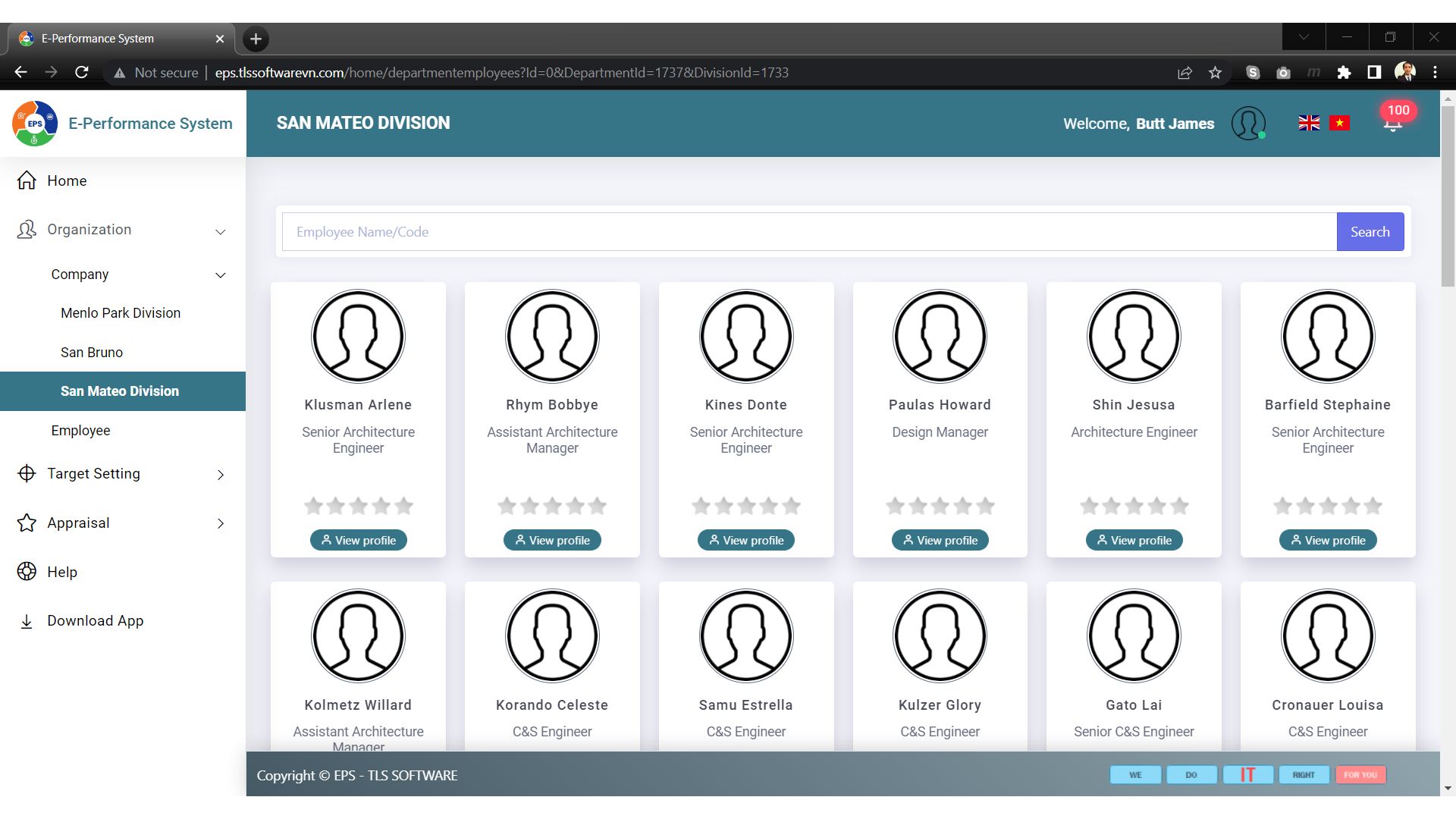Bookmark page with the star icon
Screen dimensions: 1456x819
coord(1216,73)
